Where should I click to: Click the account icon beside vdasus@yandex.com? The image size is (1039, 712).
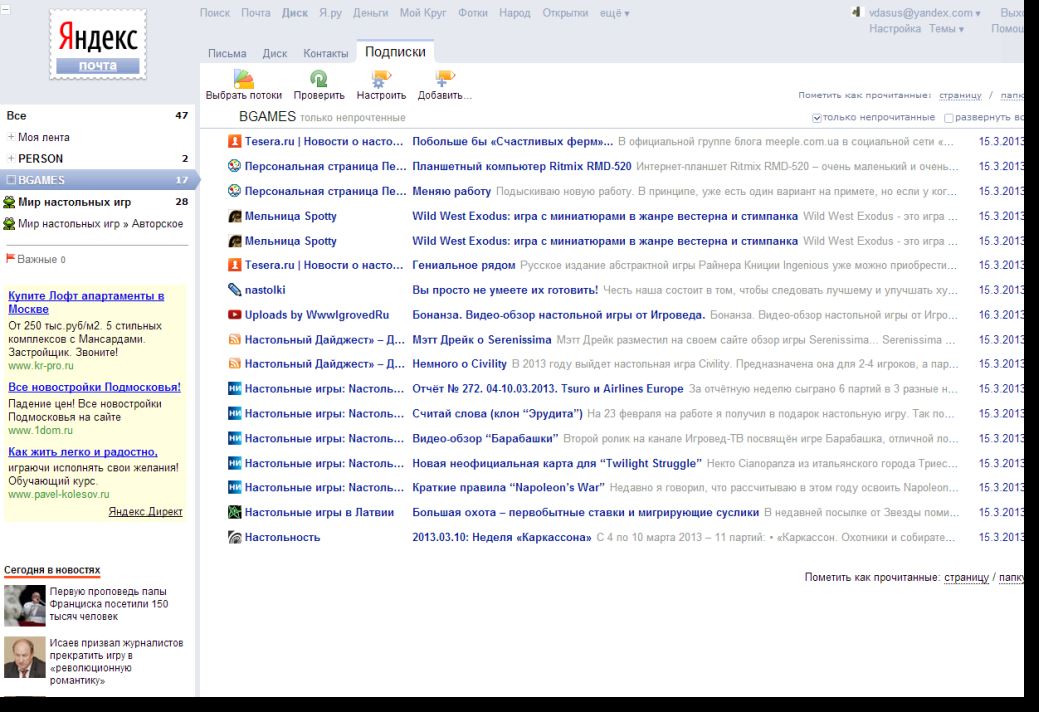tap(856, 12)
